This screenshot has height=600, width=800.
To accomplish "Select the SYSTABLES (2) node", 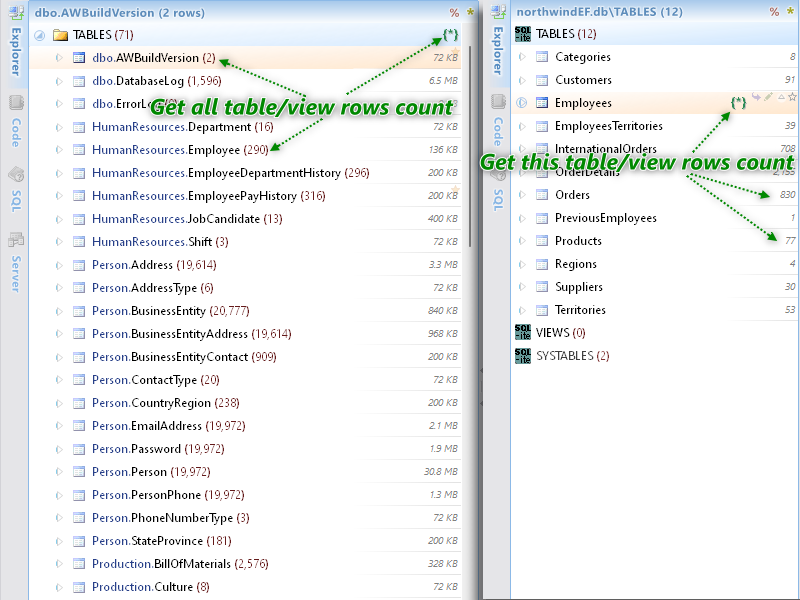I will [655, 356].
